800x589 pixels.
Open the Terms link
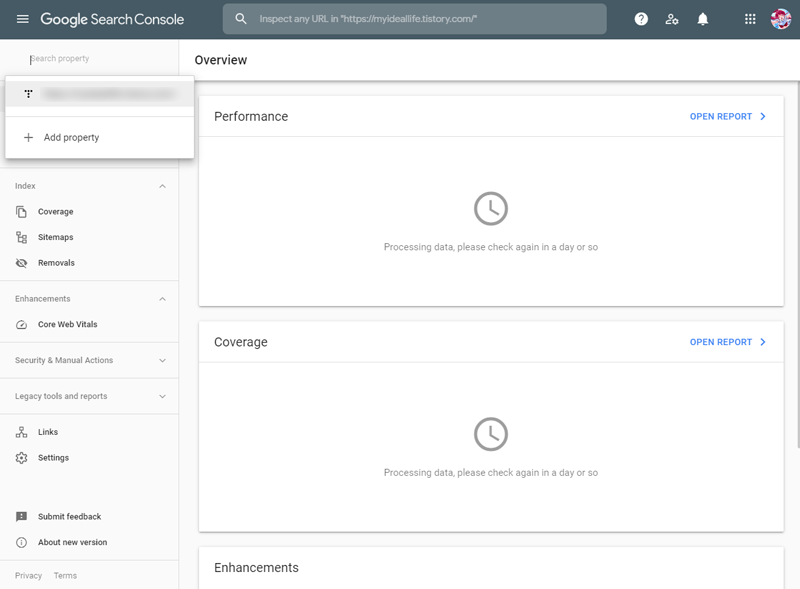(65, 576)
